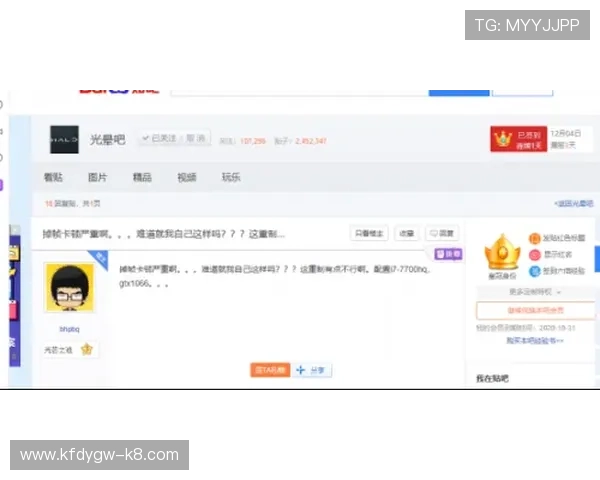
Task: Open the 光晕吧 forum title link
Action: point(108,140)
